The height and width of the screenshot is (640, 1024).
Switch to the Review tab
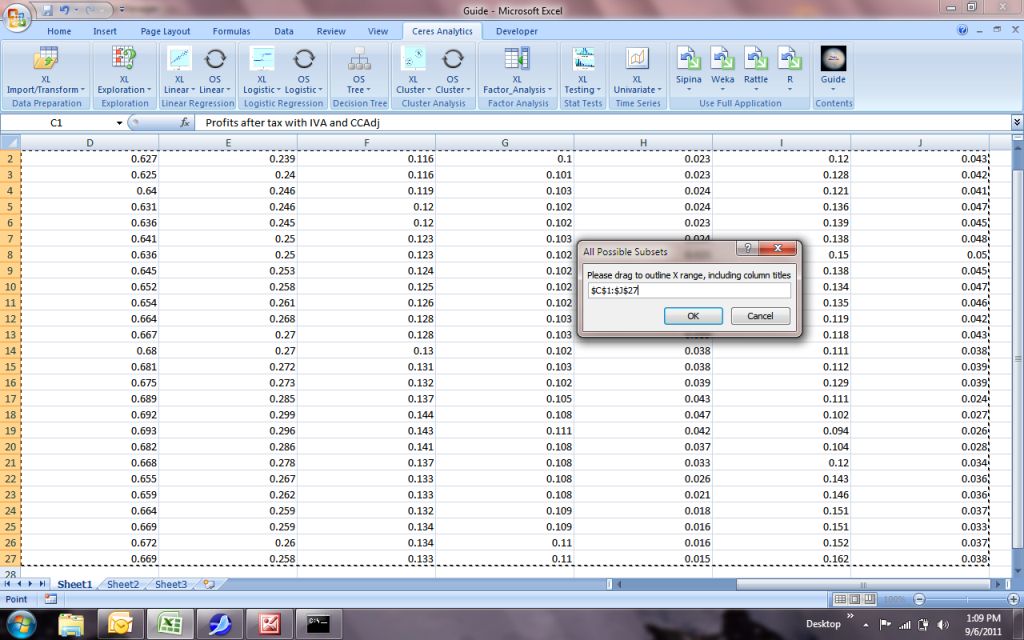[x=330, y=31]
